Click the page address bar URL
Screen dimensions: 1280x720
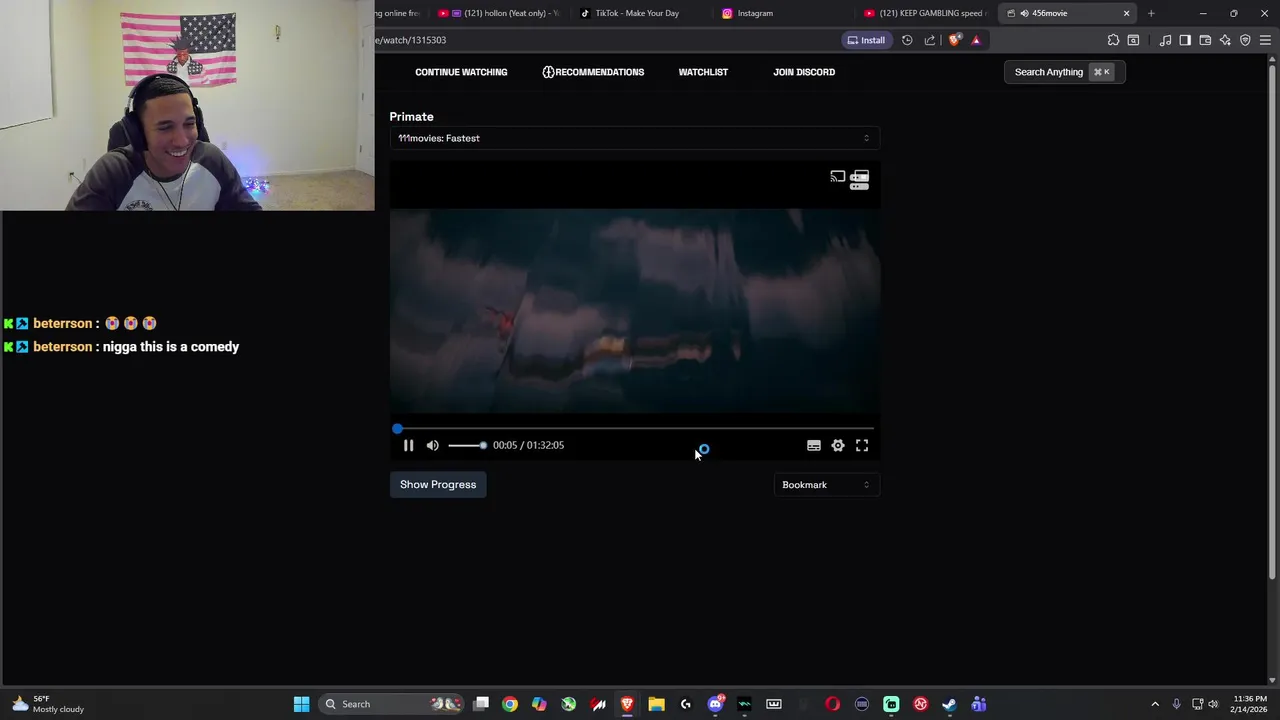411,40
